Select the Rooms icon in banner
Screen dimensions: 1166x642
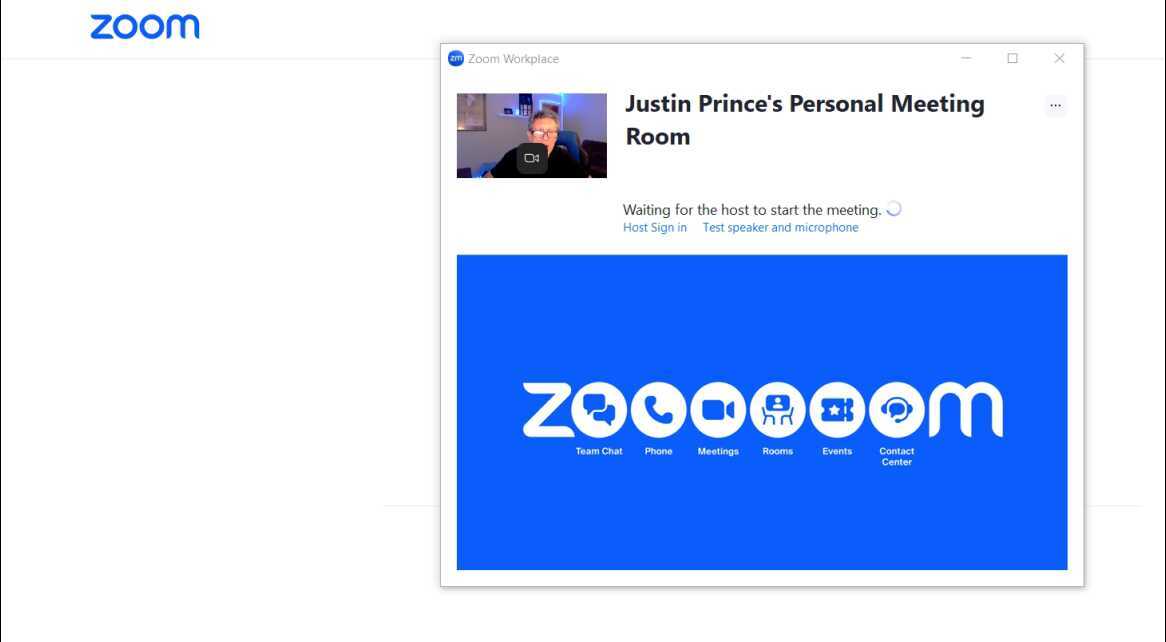tap(777, 410)
